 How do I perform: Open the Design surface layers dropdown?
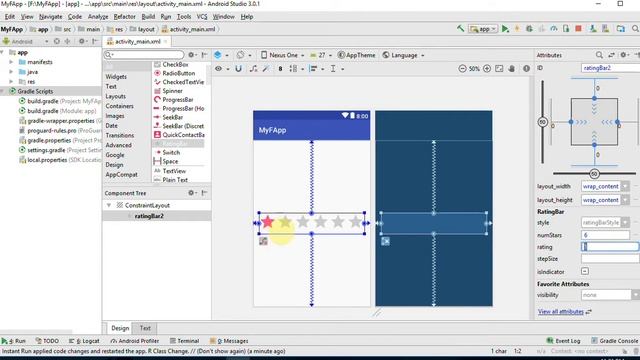pos(221,55)
